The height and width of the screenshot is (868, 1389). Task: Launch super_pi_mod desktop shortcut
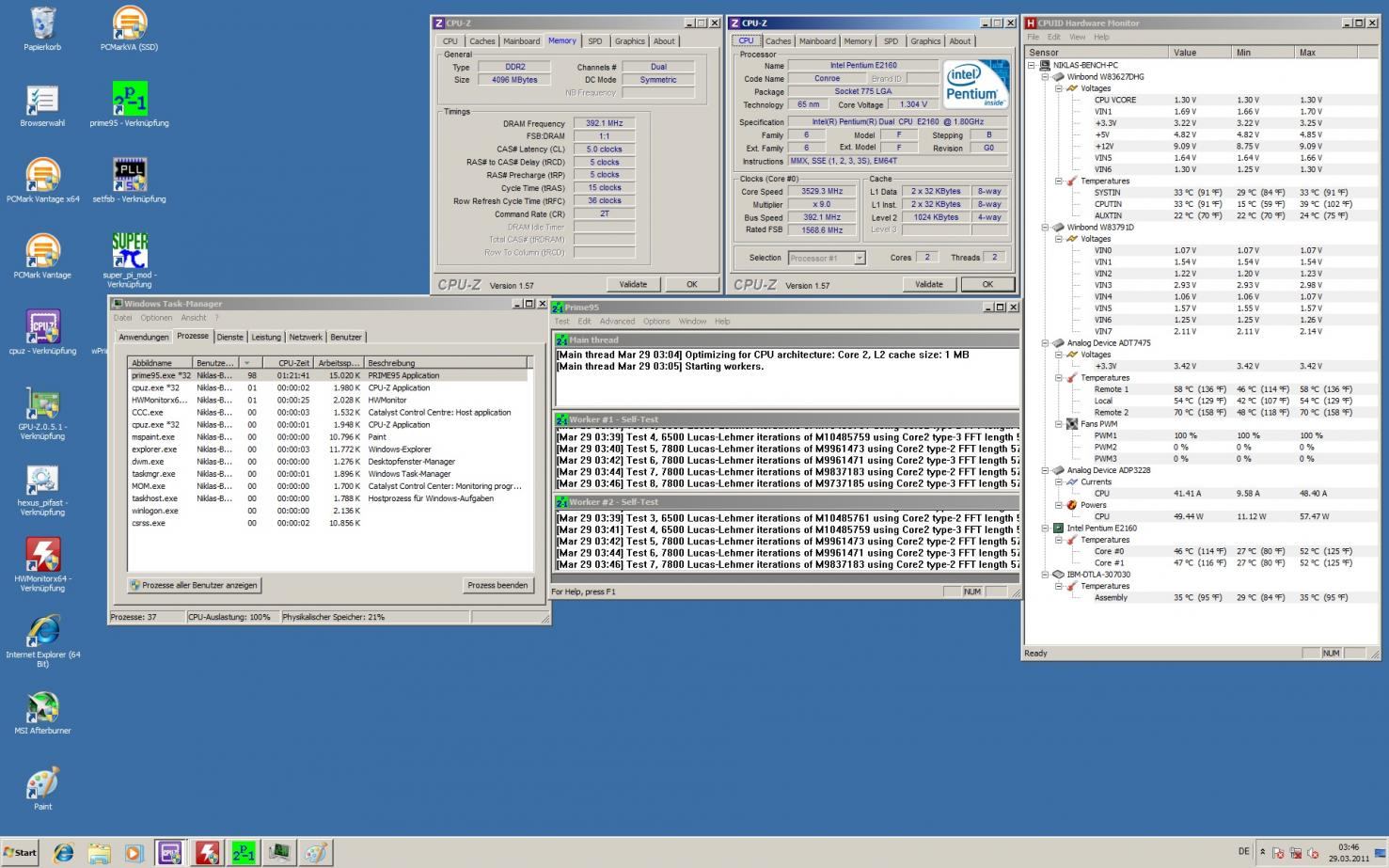[x=129, y=260]
